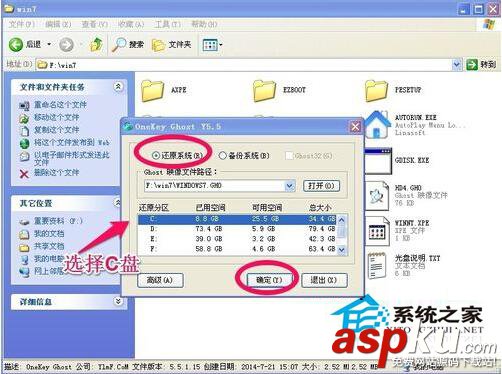Click 移动这个文件 task link
Screen dimensions: 502x374
point(57,117)
